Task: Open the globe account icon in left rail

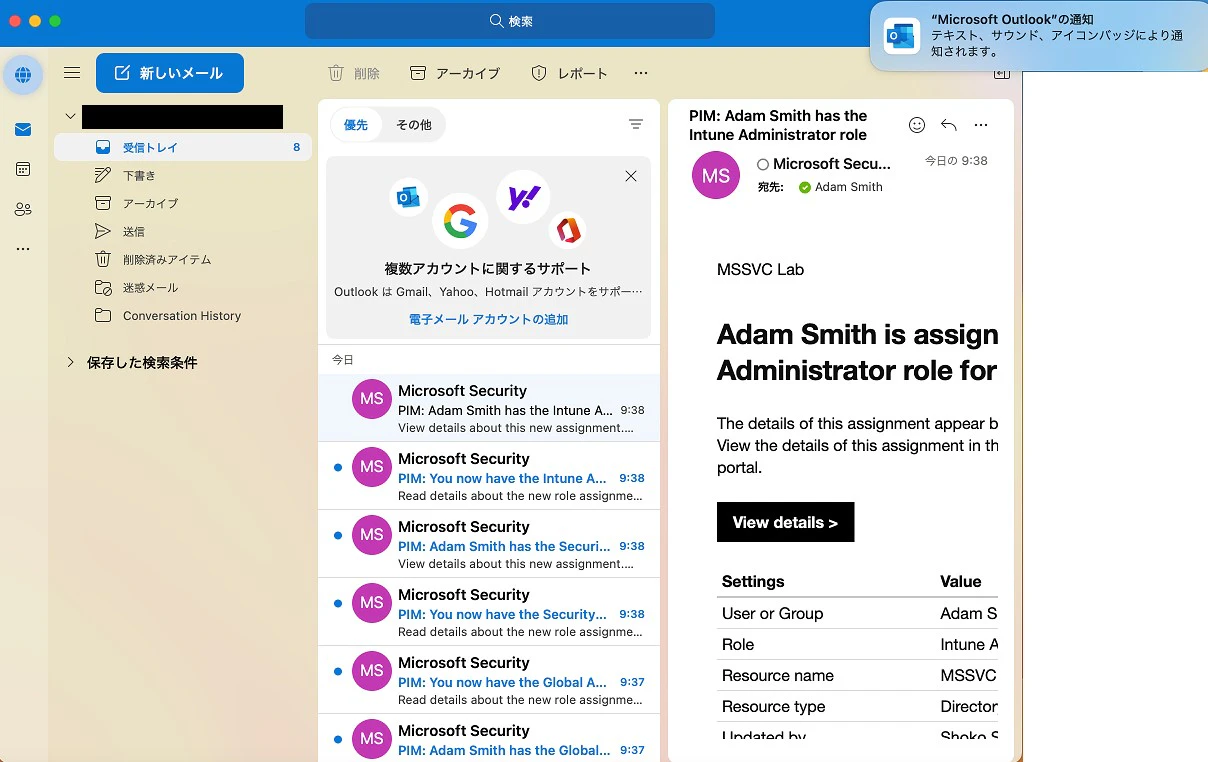Action: pyautogui.click(x=23, y=75)
